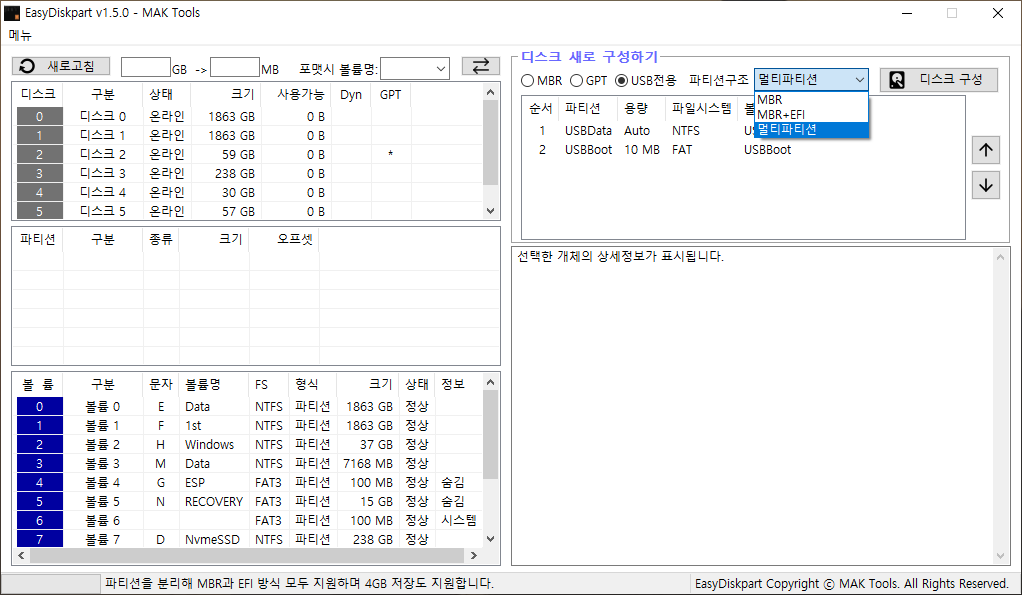Screen dimensions: 1022x595
Task: Click the swap/convert arrows button
Action: 480,66
